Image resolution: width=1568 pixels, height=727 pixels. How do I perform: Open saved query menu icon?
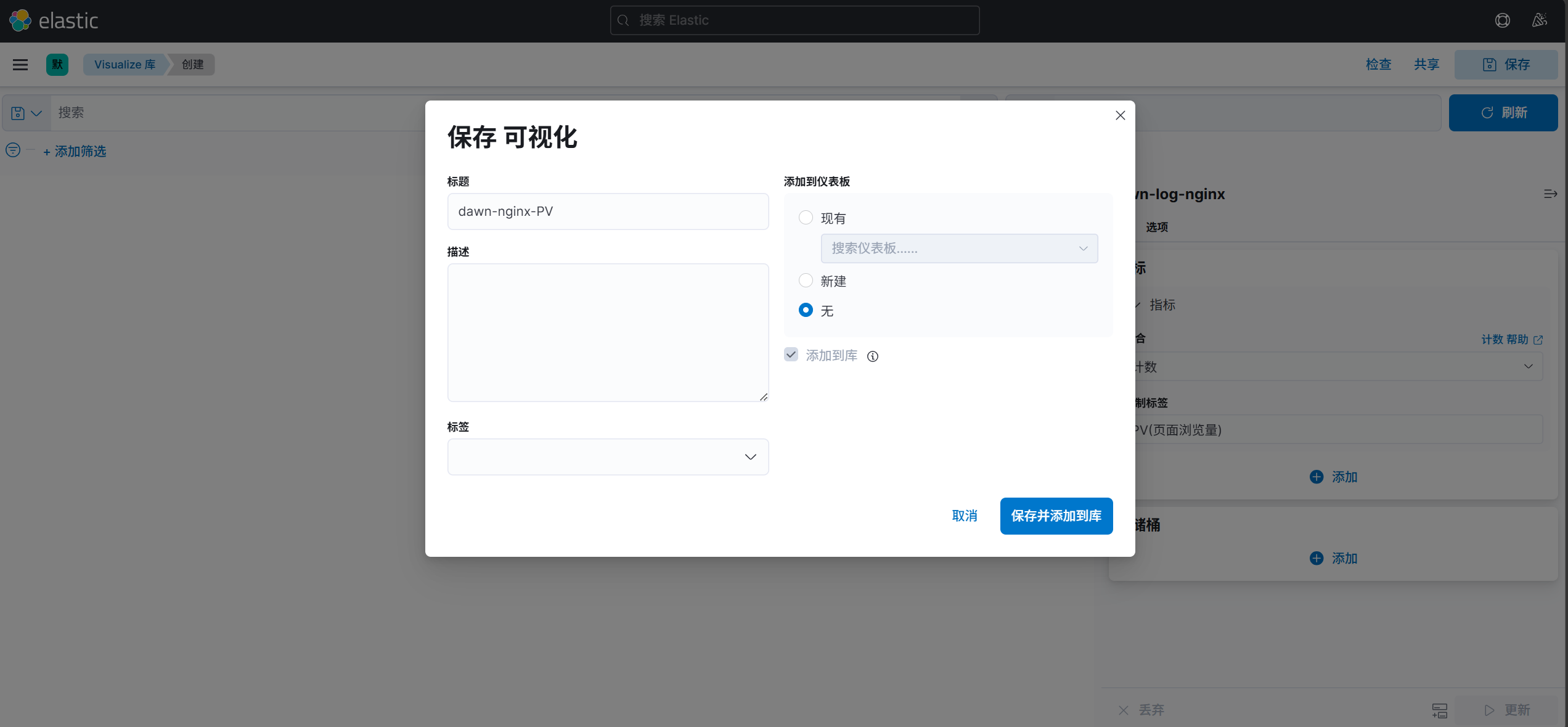tap(27, 113)
